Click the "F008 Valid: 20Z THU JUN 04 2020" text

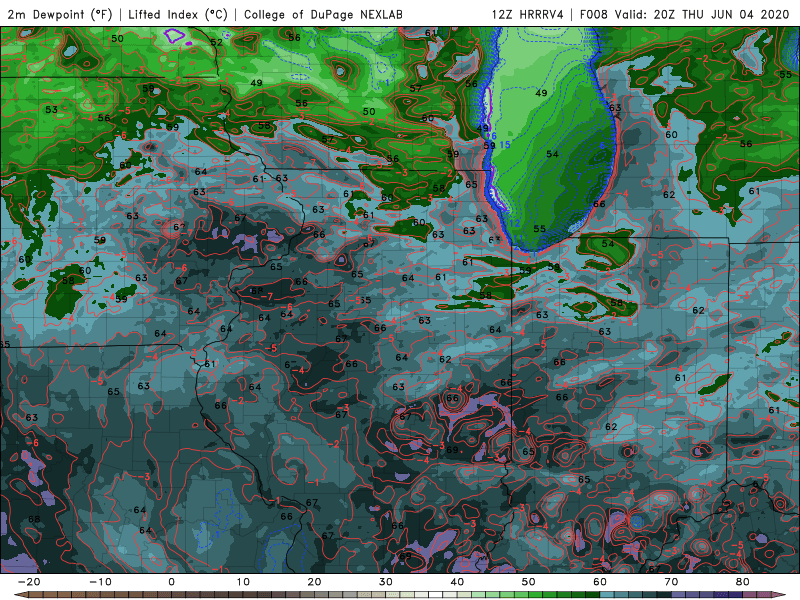[685, 14]
